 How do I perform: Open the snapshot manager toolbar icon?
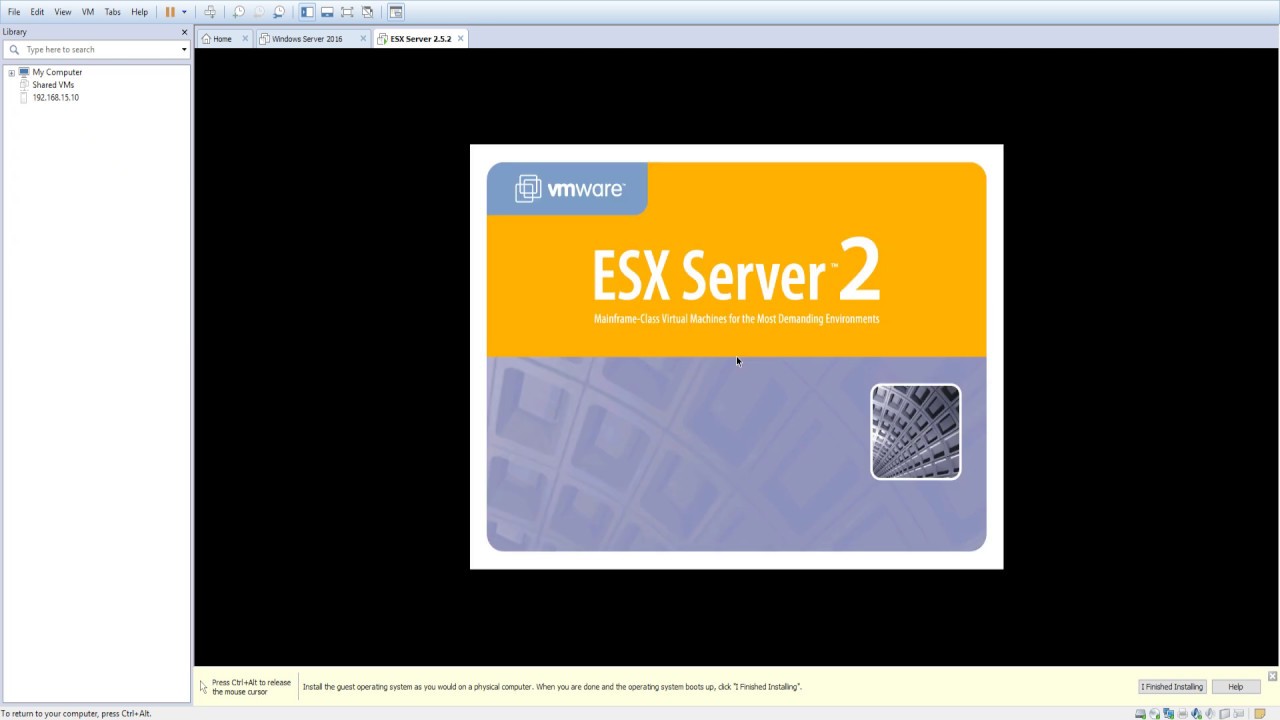(279, 12)
